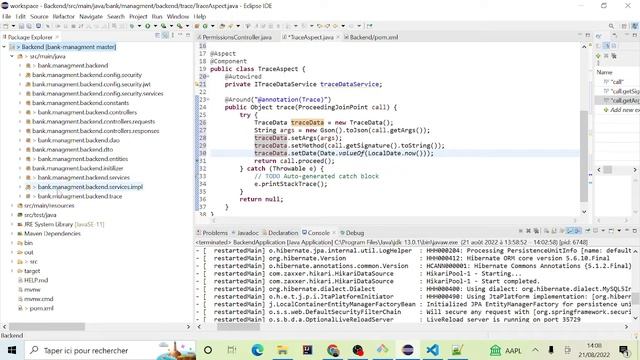Click Remove Launch icon in Console toolbar
The width and height of the screenshot is (640, 360).
pyautogui.click(x=528, y=231)
